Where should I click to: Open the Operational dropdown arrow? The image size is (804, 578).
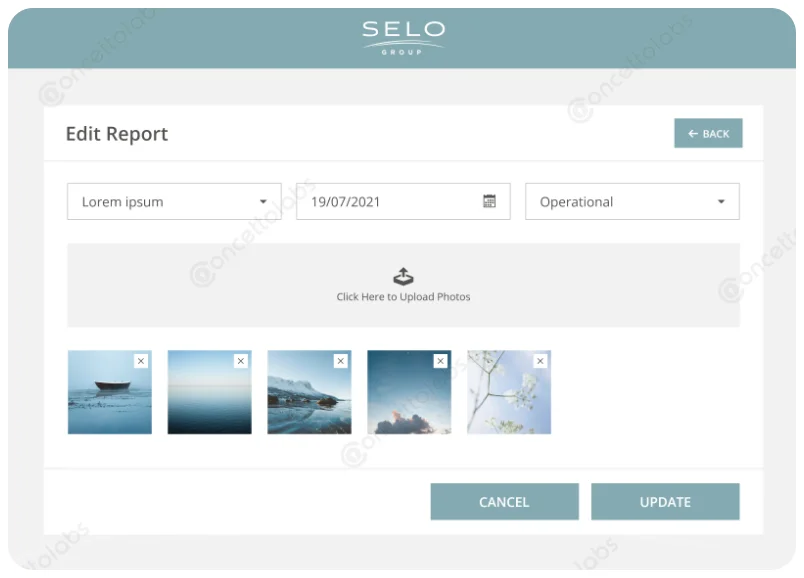tap(721, 201)
